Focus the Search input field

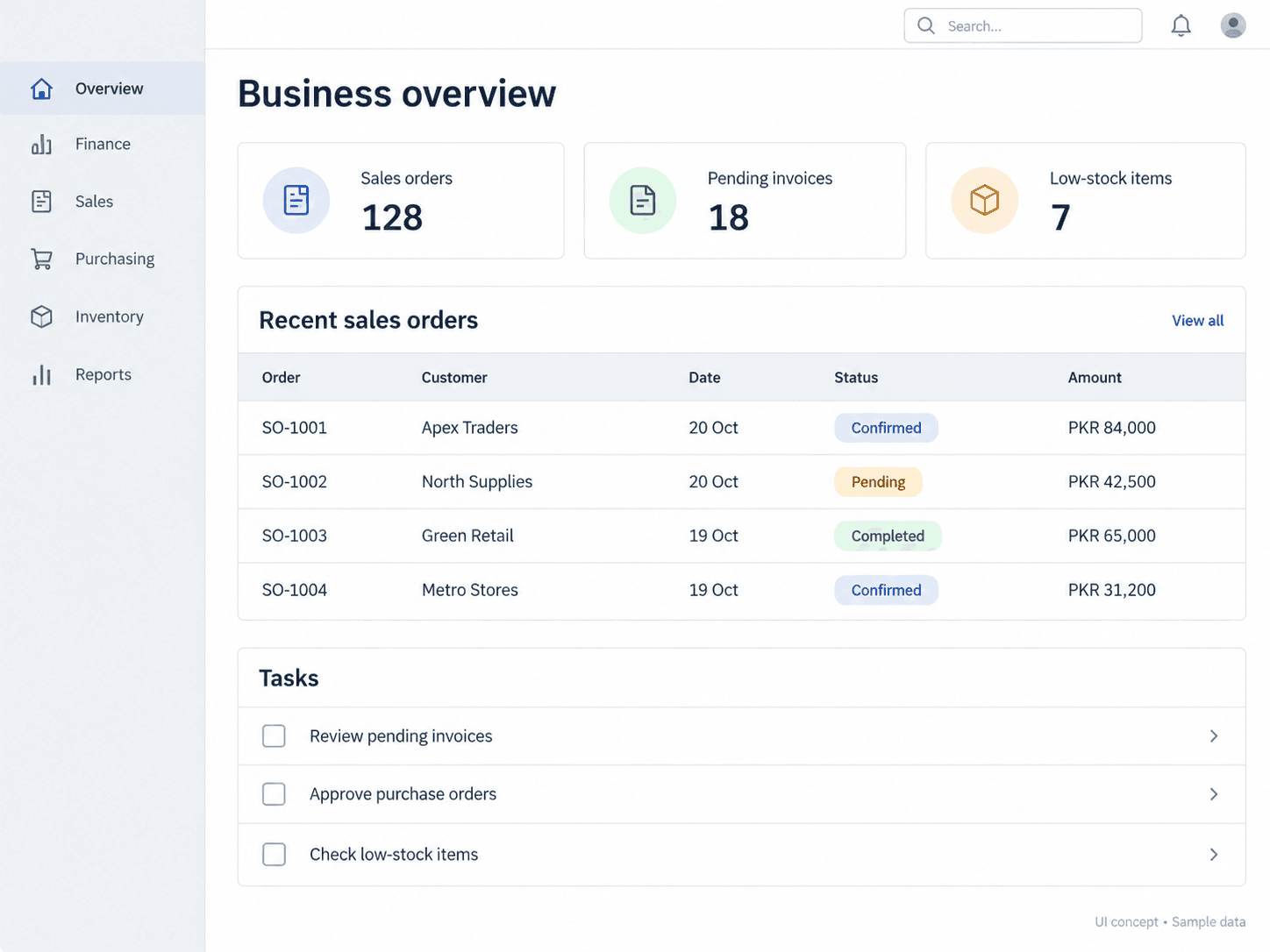(1023, 26)
